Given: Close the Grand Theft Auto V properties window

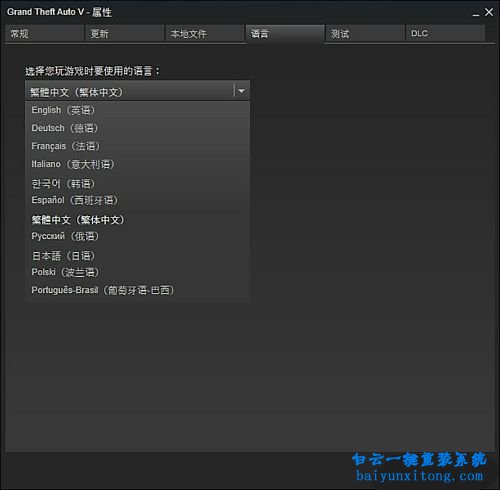Looking at the screenshot, I should (x=489, y=12).
